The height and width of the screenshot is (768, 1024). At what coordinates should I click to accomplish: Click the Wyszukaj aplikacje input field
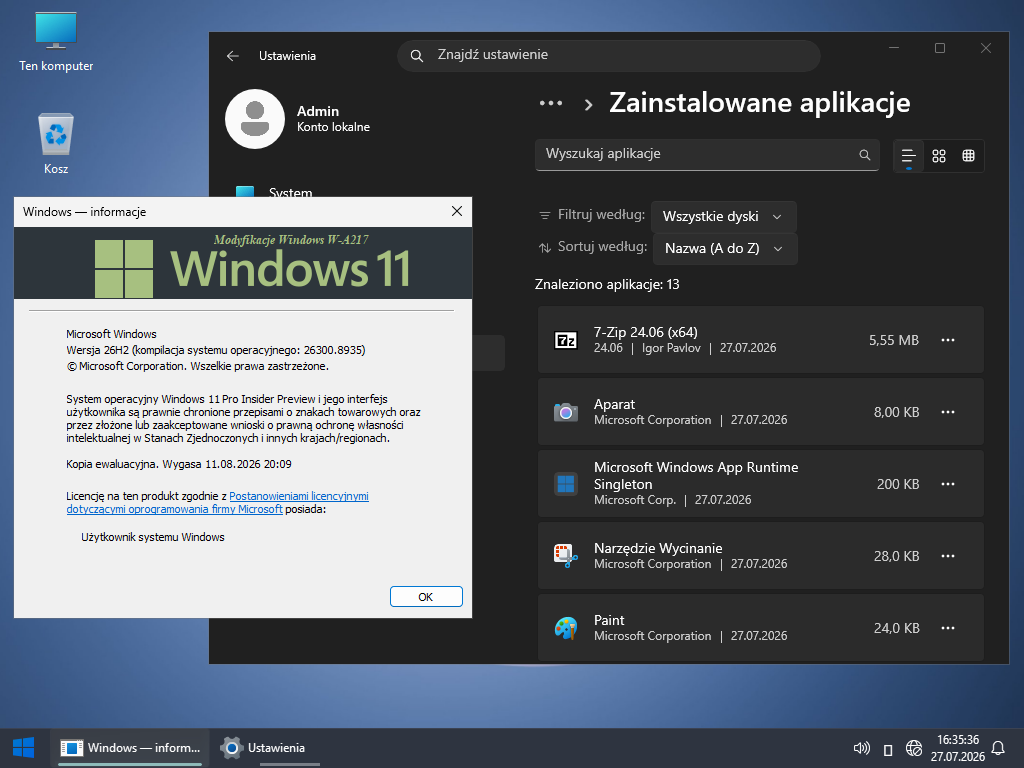(707, 155)
